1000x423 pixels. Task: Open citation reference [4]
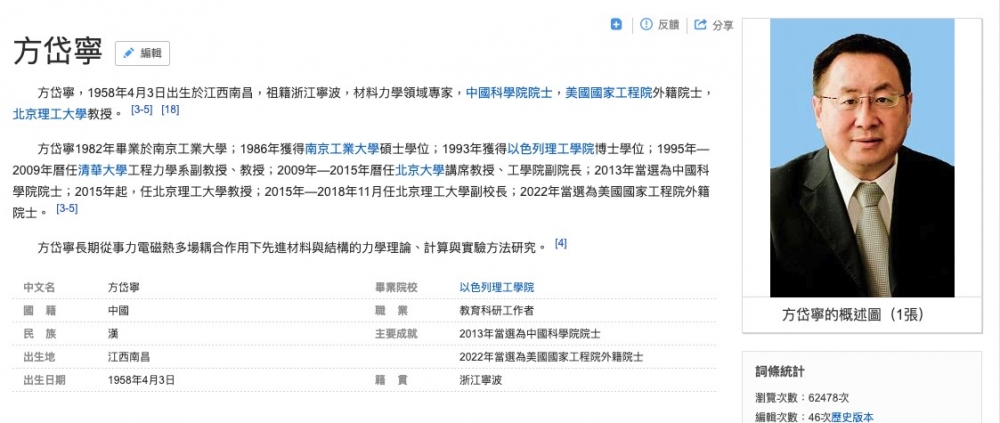(561, 243)
